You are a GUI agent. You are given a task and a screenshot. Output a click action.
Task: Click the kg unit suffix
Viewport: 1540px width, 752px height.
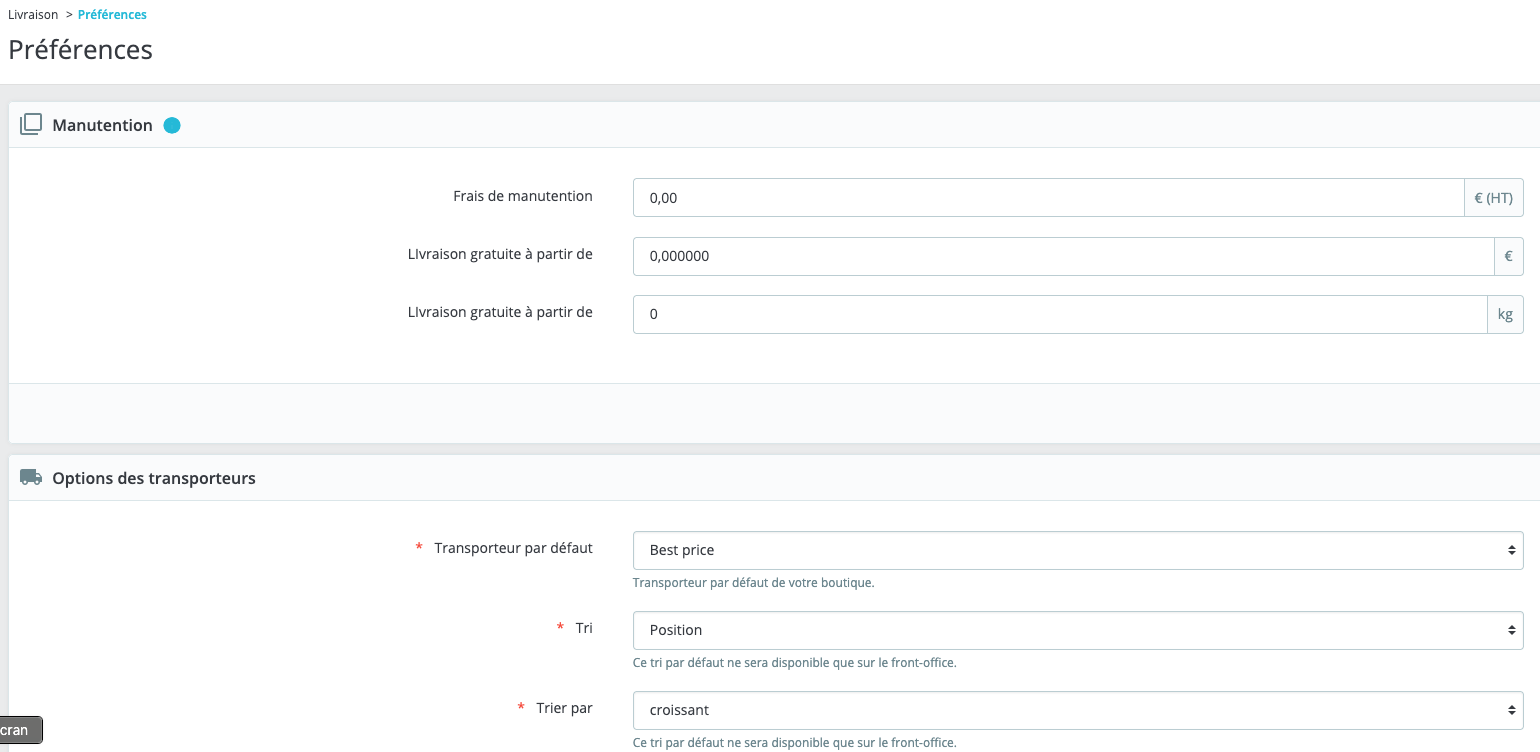1505,314
